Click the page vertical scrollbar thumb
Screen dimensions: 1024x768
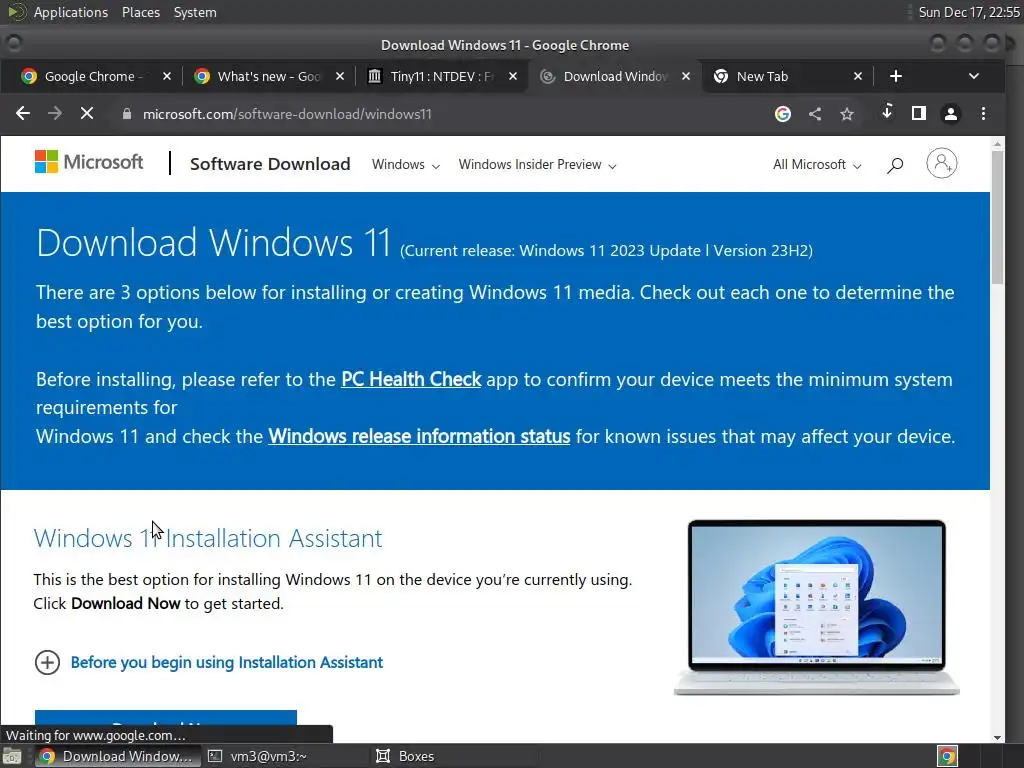[x=997, y=217]
